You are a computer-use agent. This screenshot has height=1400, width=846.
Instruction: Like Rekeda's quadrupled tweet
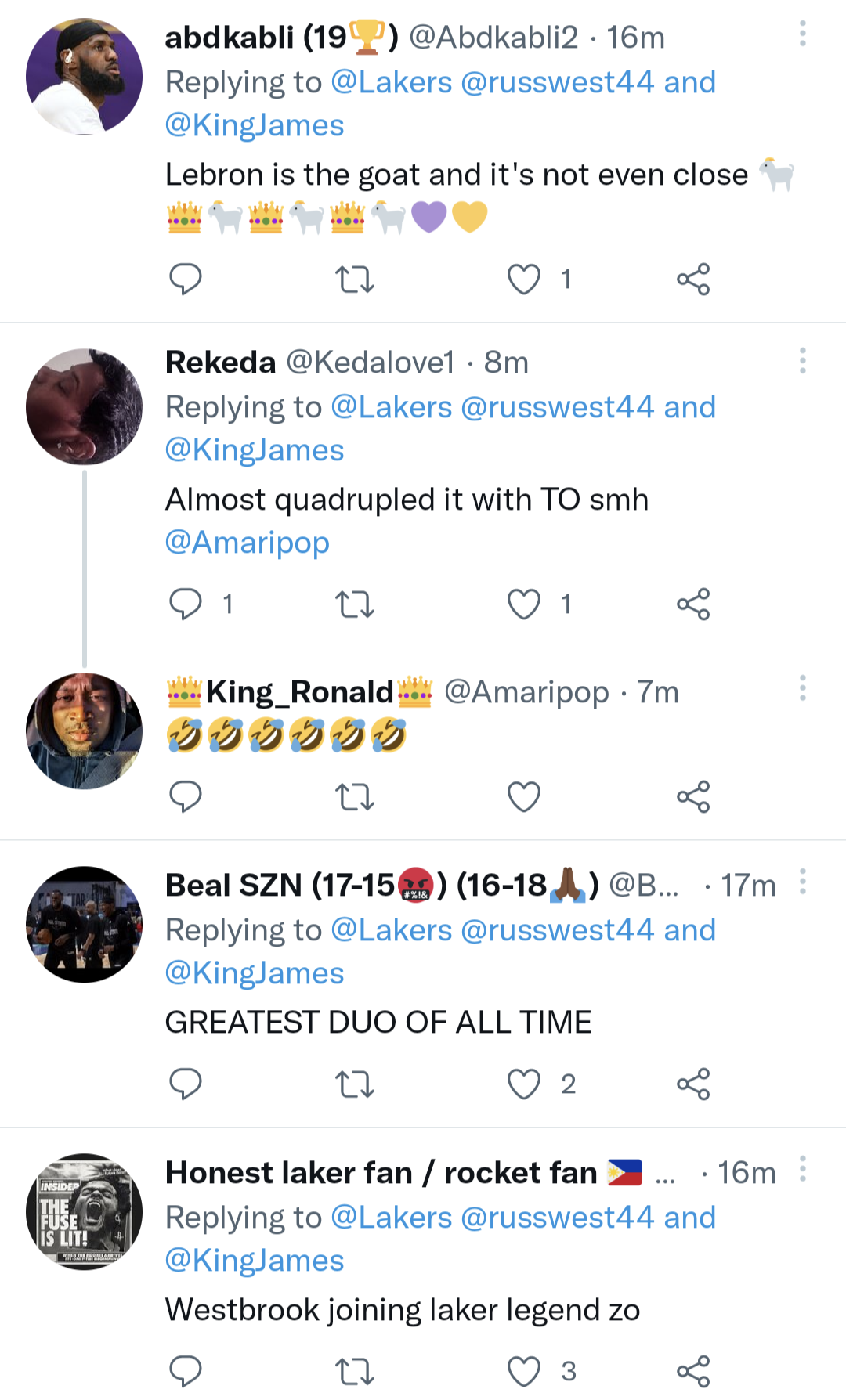[524, 604]
